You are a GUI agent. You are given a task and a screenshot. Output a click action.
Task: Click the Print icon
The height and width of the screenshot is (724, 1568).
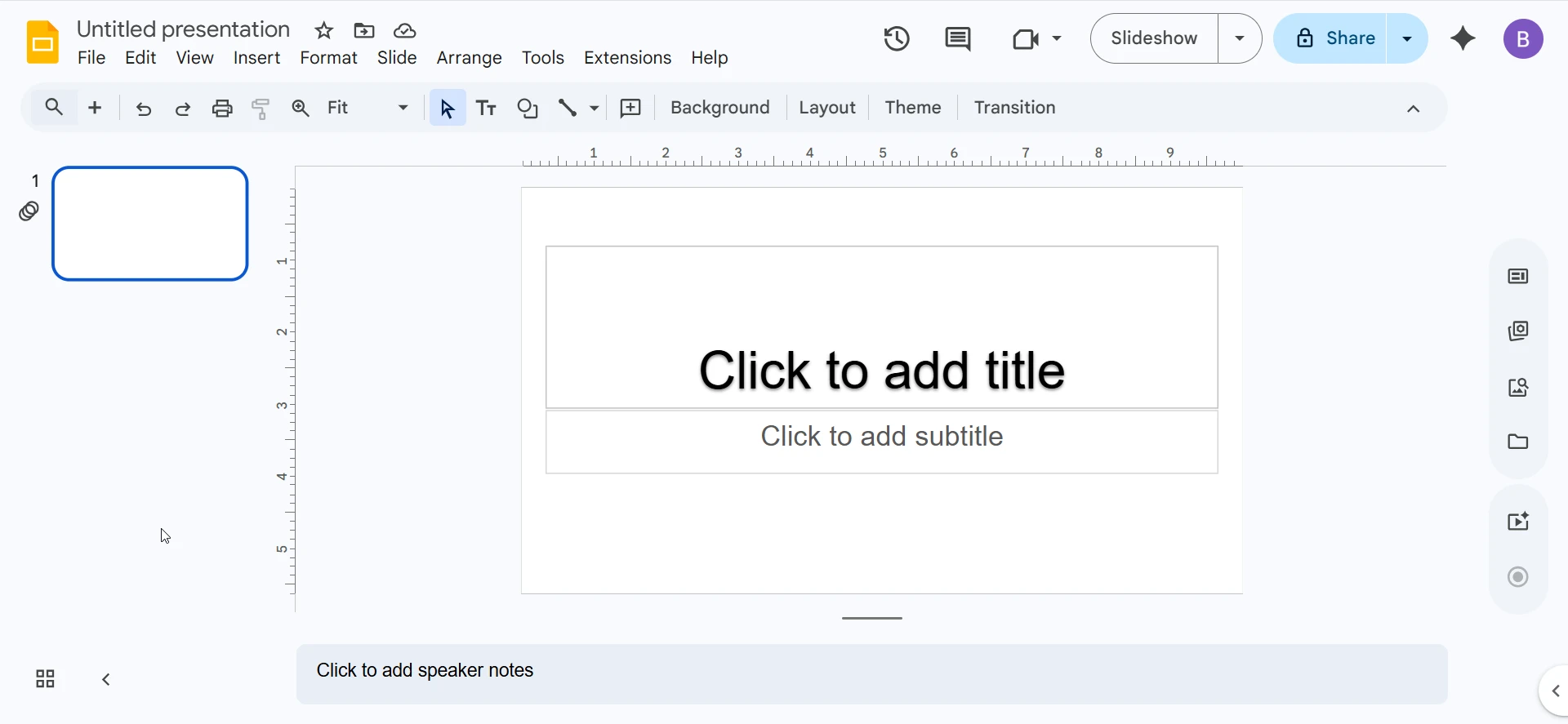(222, 108)
